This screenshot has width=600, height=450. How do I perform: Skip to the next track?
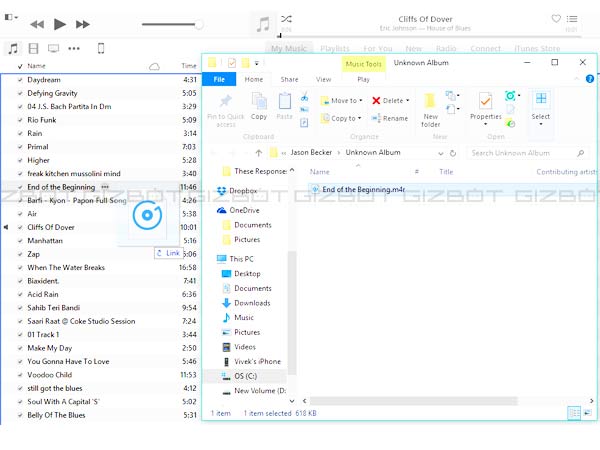point(84,24)
